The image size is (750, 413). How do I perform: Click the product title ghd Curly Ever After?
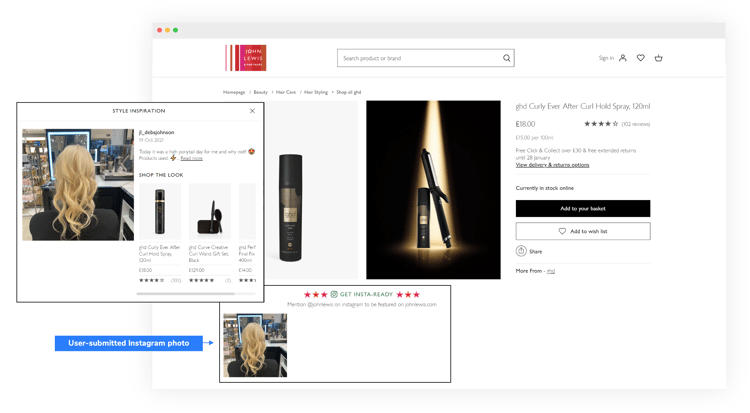(x=583, y=106)
